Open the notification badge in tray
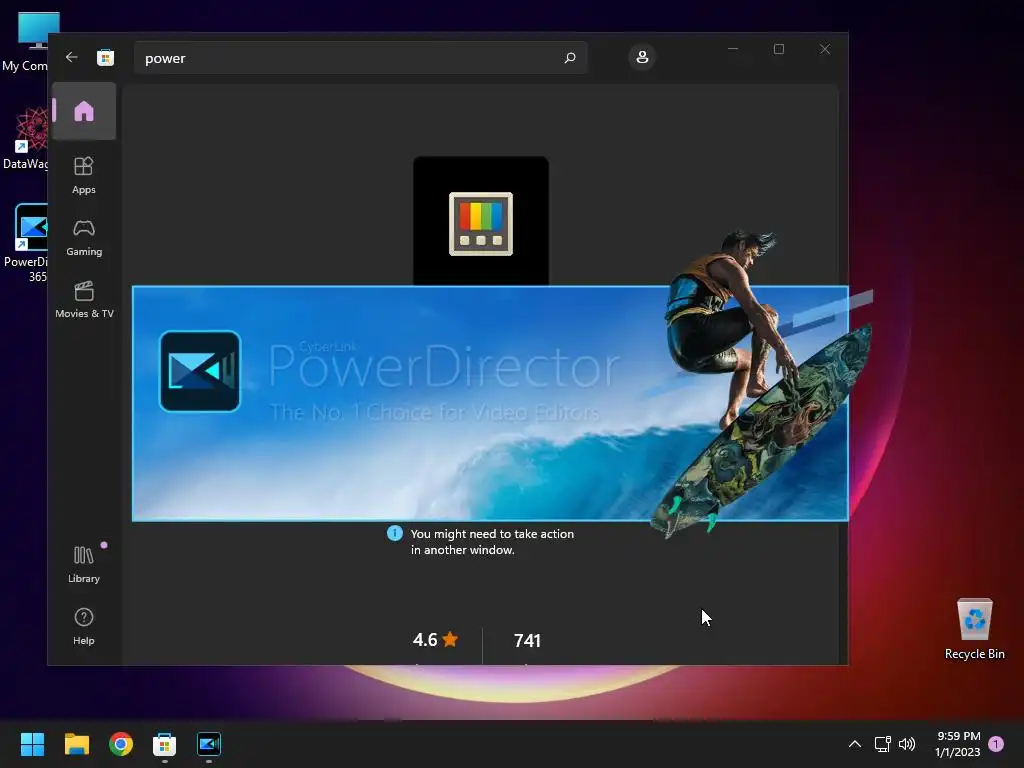The width and height of the screenshot is (1024, 768). 996,744
